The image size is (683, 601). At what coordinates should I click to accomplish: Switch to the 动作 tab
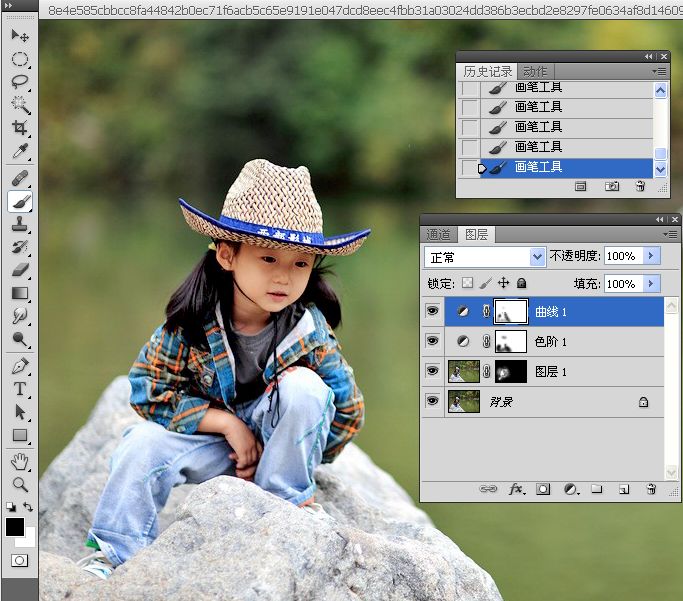pyautogui.click(x=535, y=71)
